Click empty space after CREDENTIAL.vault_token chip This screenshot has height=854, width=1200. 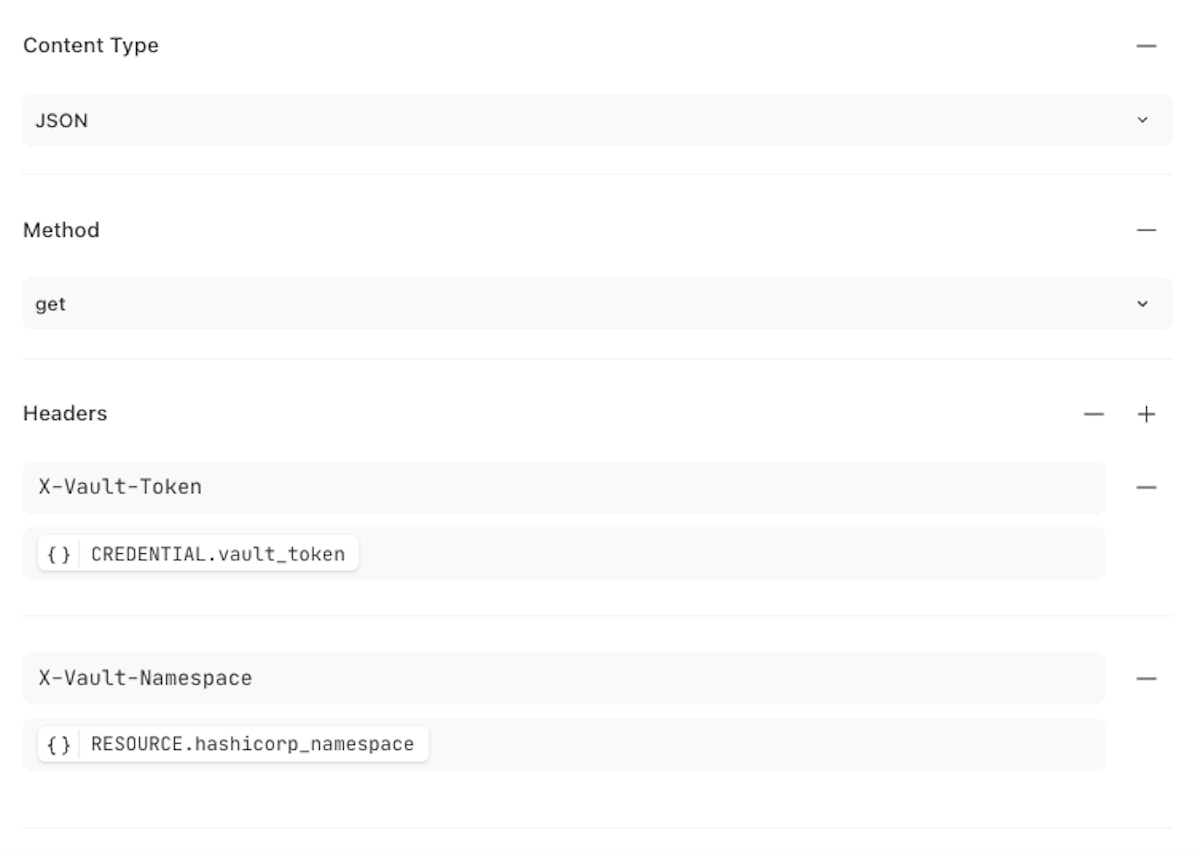730,554
